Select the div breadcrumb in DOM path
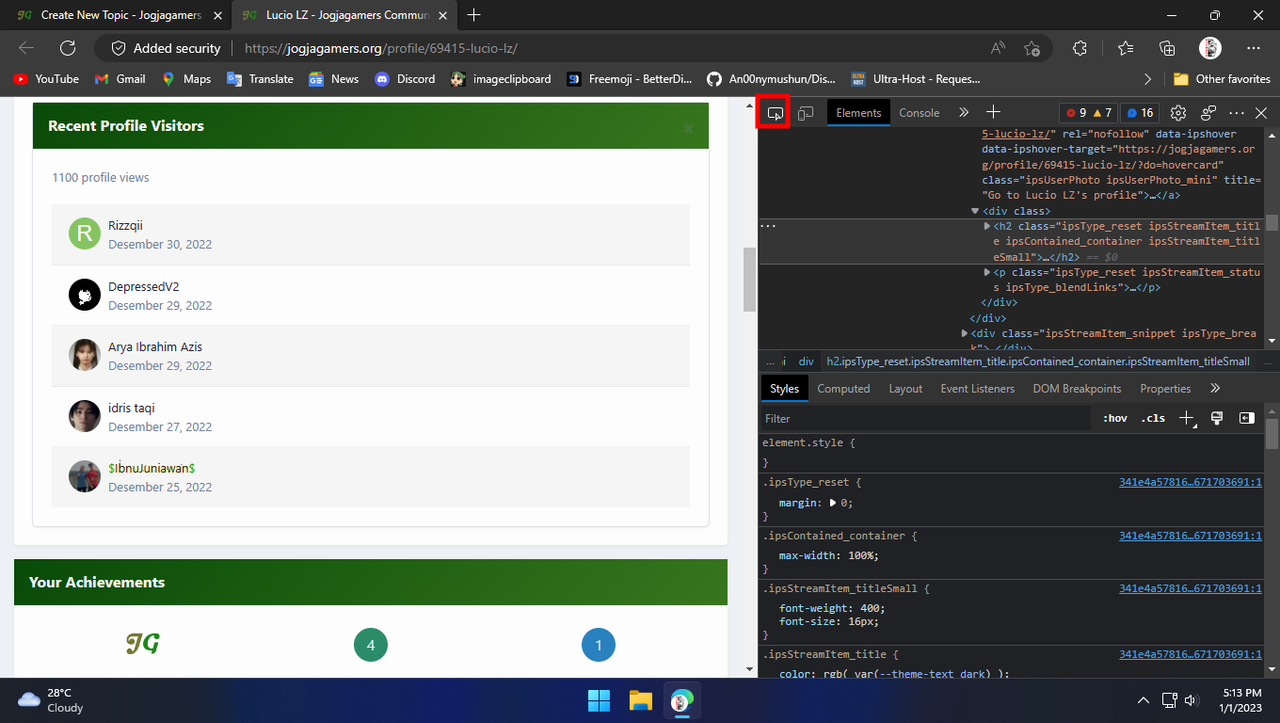 pyautogui.click(x=806, y=361)
